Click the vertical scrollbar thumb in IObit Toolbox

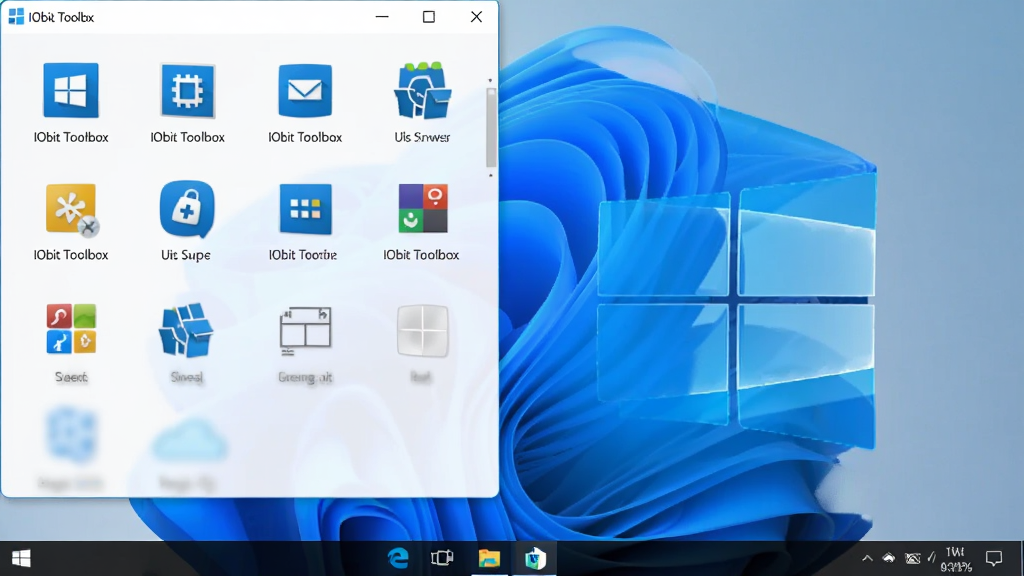pyautogui.click(x=490, y=127)
